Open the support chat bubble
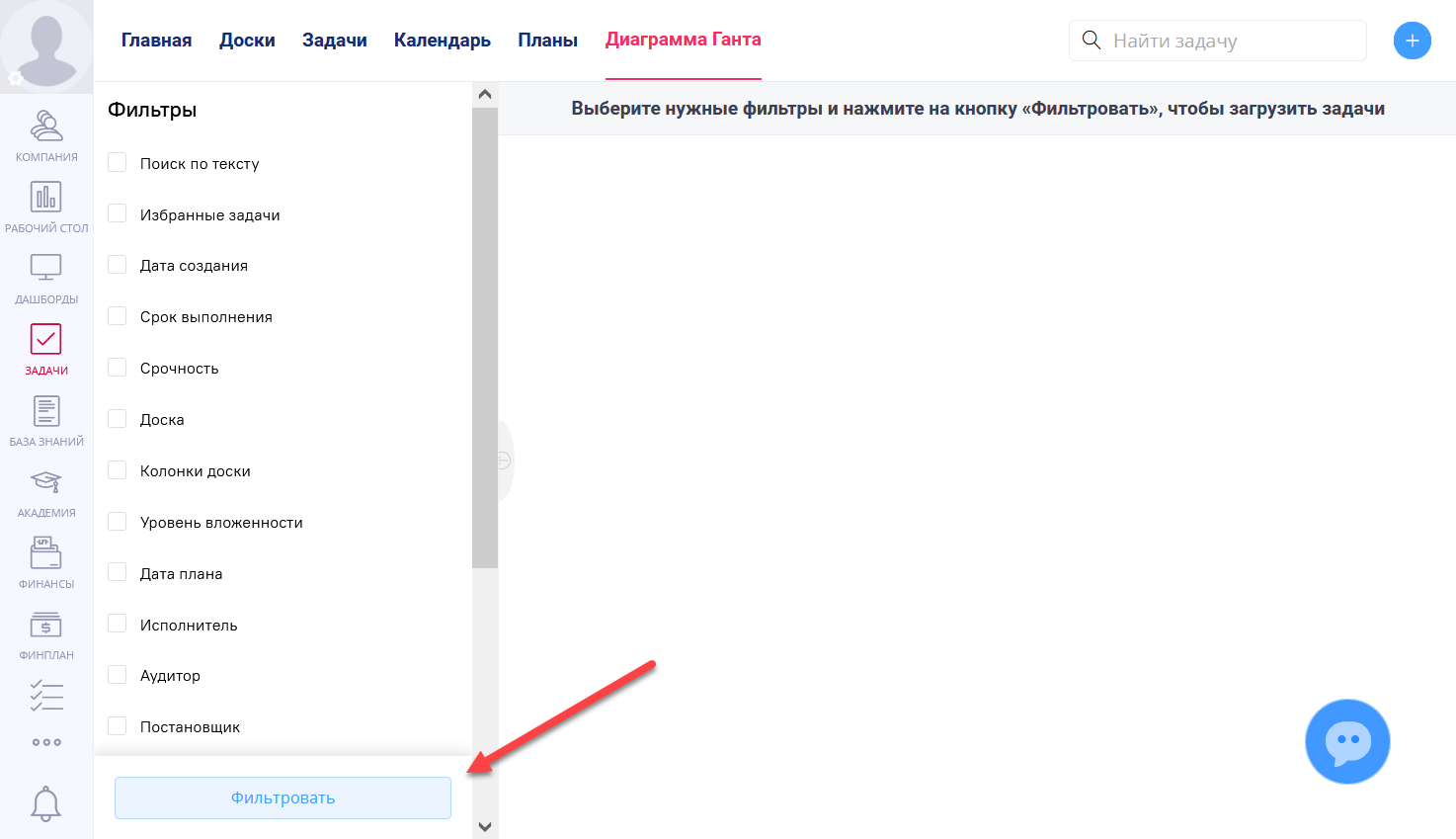This screenshot has width=1456, height=839. [x=1347, y=741]
